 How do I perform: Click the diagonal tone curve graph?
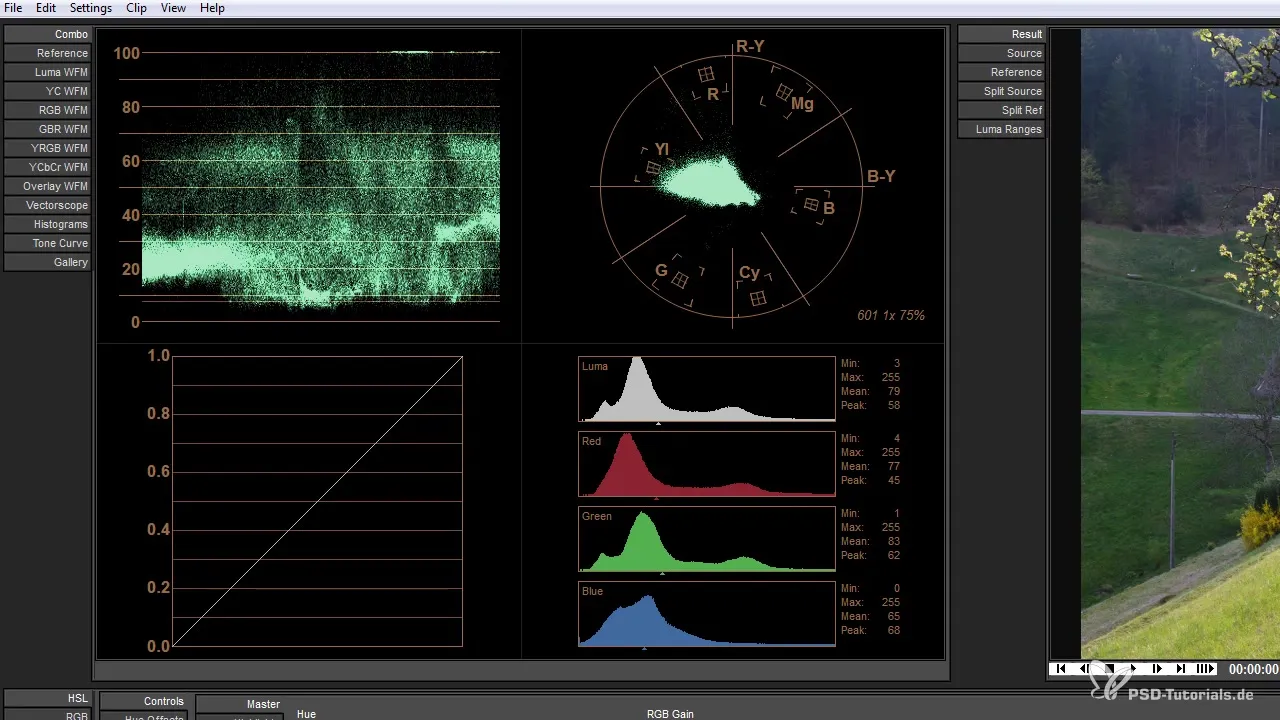pos(317,501)
